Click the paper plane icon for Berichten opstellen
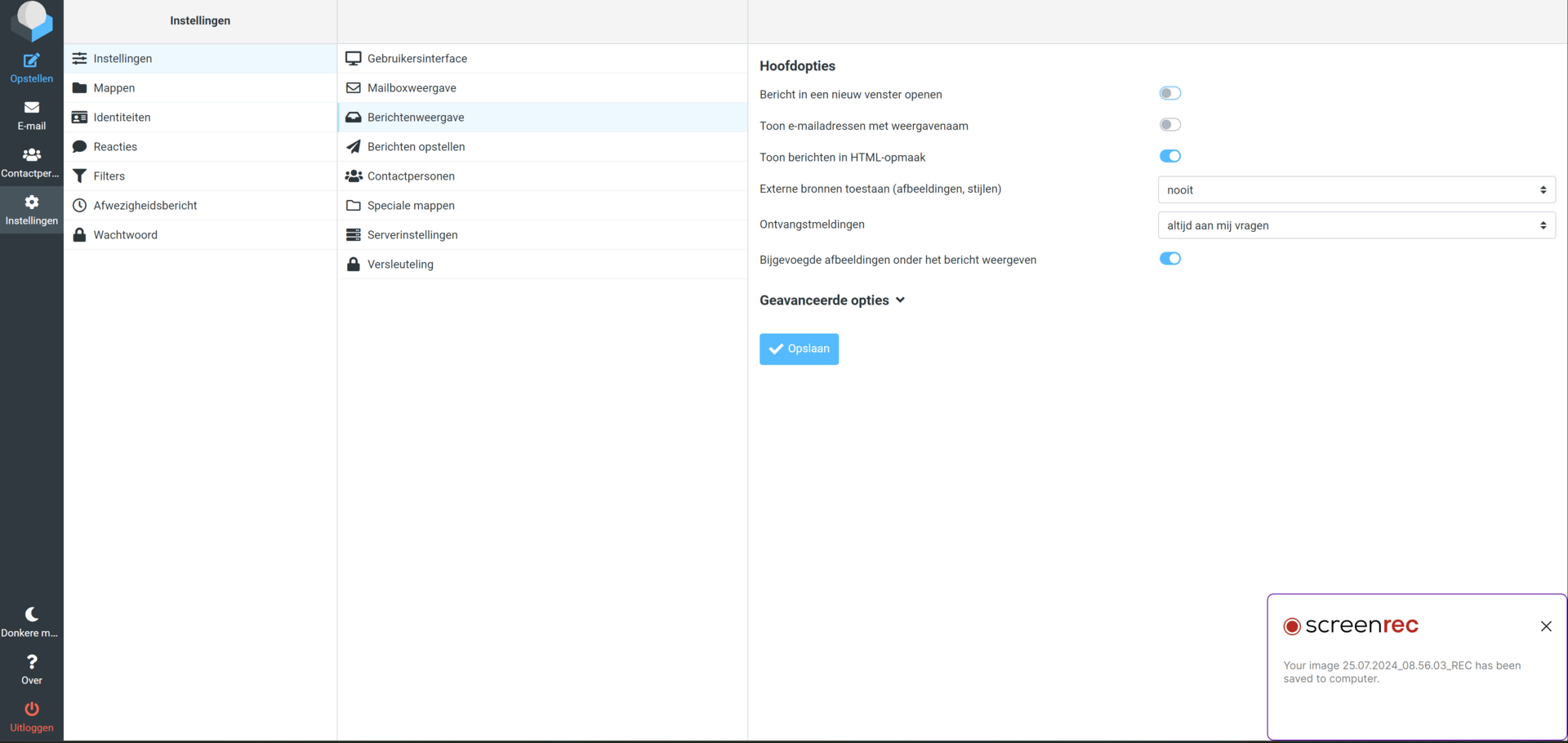This screenshot has height=743, width=1568. click(x=353, y=147)
